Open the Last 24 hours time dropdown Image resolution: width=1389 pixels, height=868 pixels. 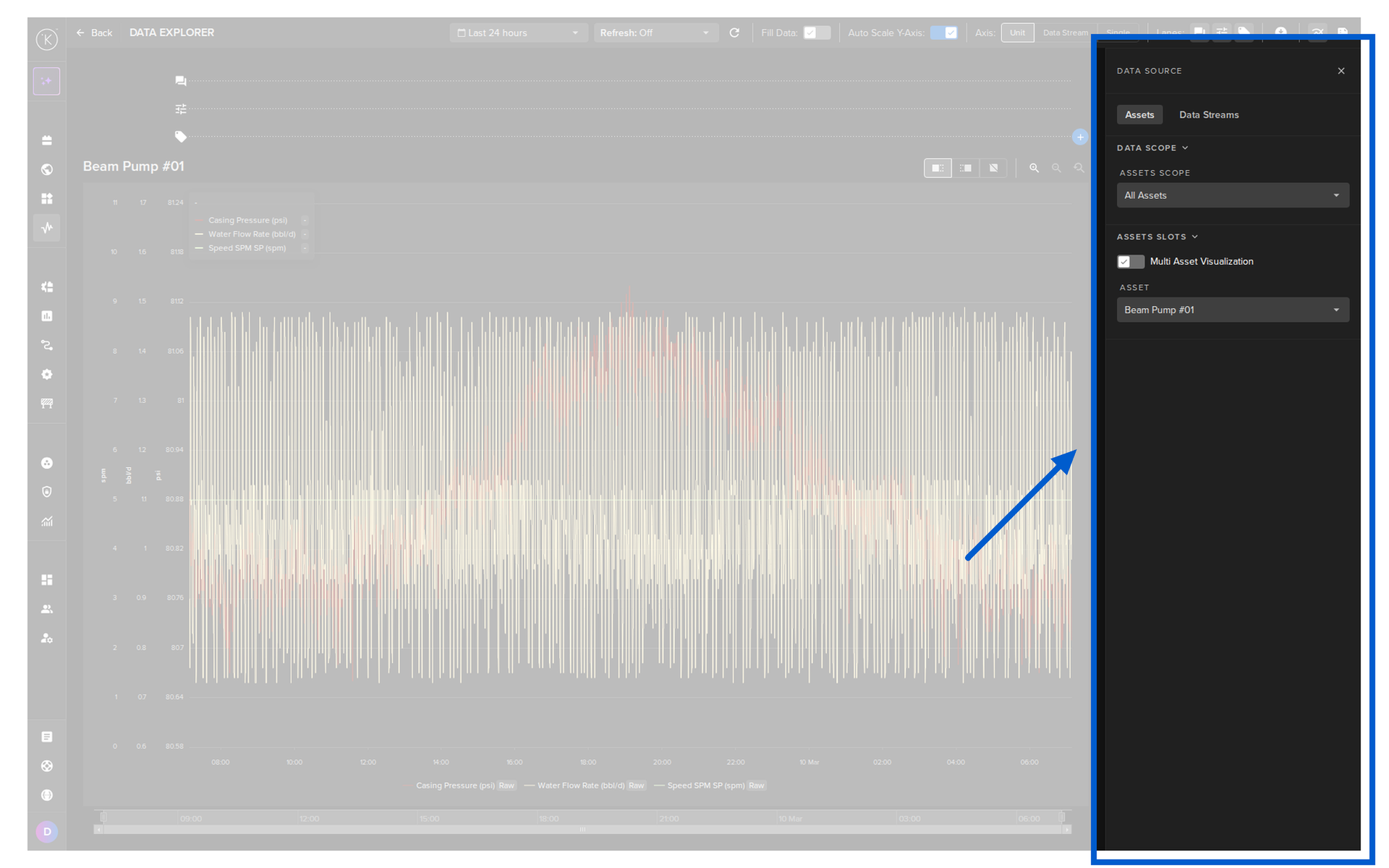pos(518,33)
